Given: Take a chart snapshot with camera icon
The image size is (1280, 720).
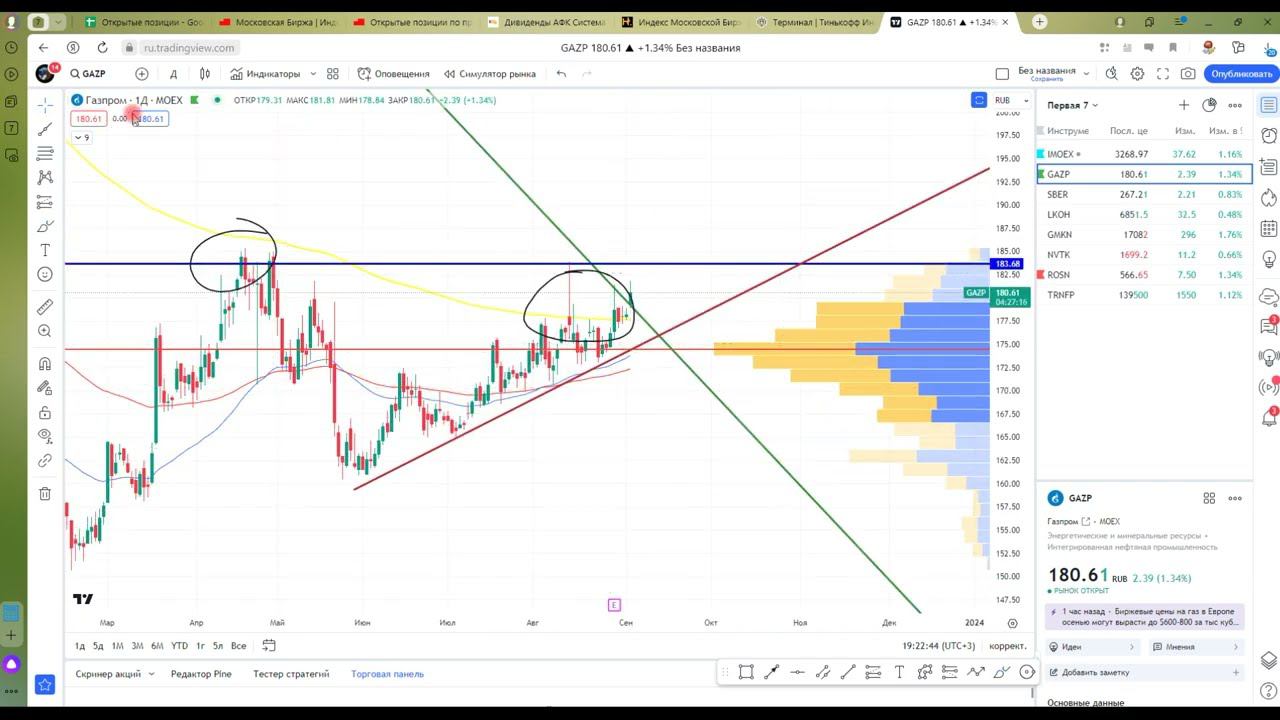Looking at the screenshot, I should coord(1188,74).
